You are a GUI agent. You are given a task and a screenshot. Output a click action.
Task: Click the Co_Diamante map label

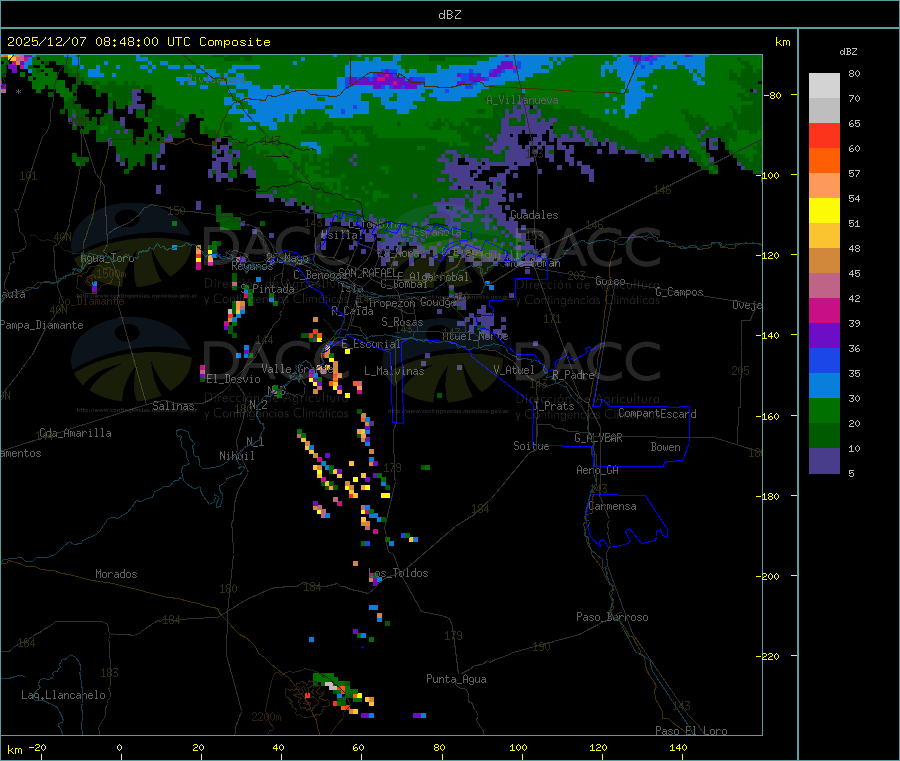[91, 301]
